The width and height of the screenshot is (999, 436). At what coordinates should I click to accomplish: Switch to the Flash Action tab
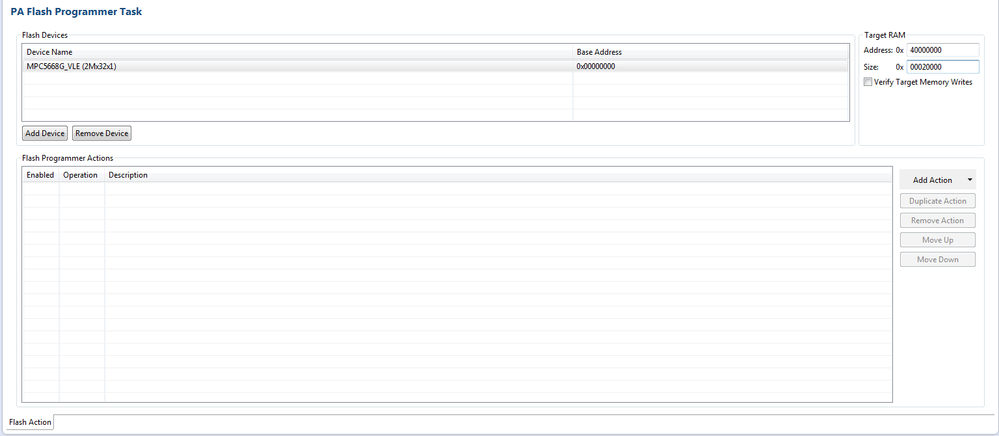point(30,422)
